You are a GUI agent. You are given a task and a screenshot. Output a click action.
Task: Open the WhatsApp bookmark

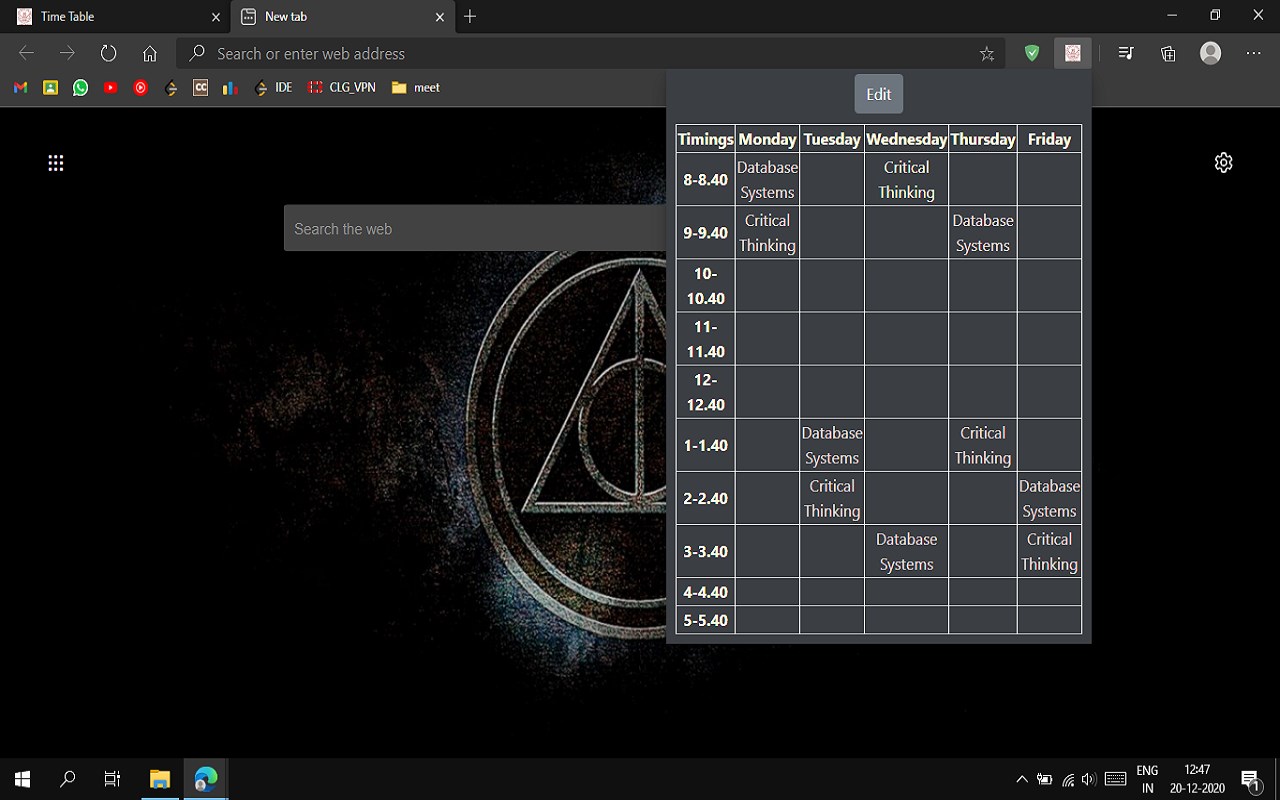pos(80,88)
